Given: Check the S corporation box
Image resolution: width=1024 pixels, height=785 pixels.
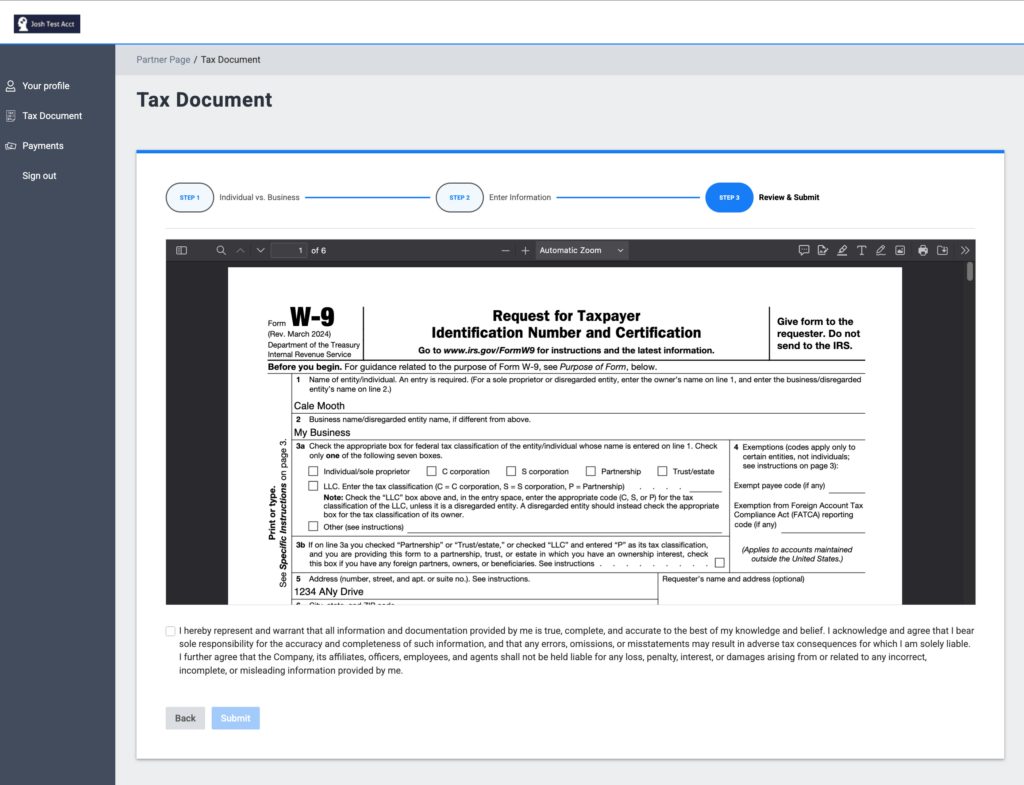Looking at the screenshot, I should (x=511, y=471).
